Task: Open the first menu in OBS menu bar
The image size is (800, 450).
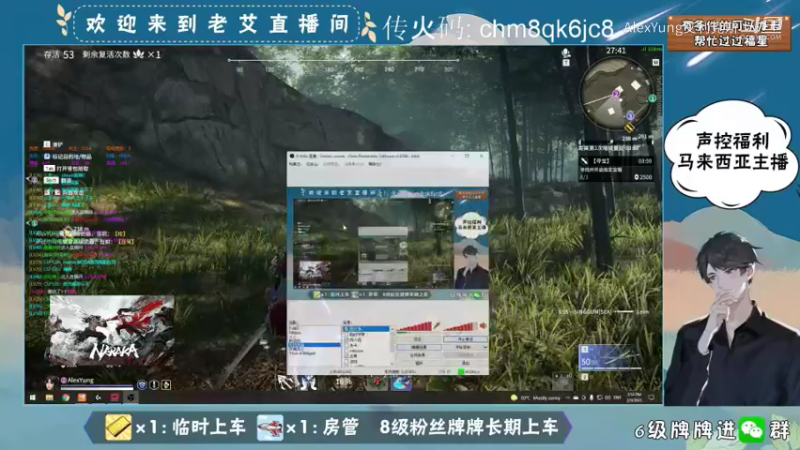Action: tap(295, 164)
